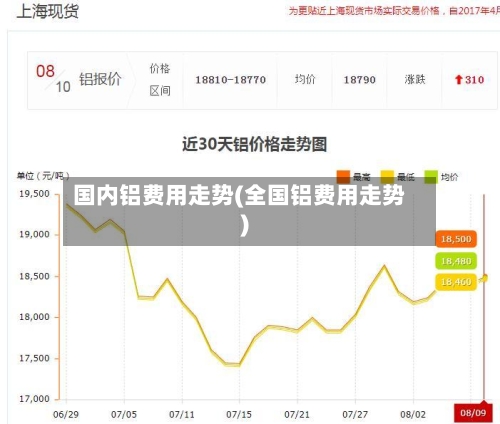Screen dimensions: 500x424
Task: Toggle the 均价 legend label
Action: (x=449, y=177)
